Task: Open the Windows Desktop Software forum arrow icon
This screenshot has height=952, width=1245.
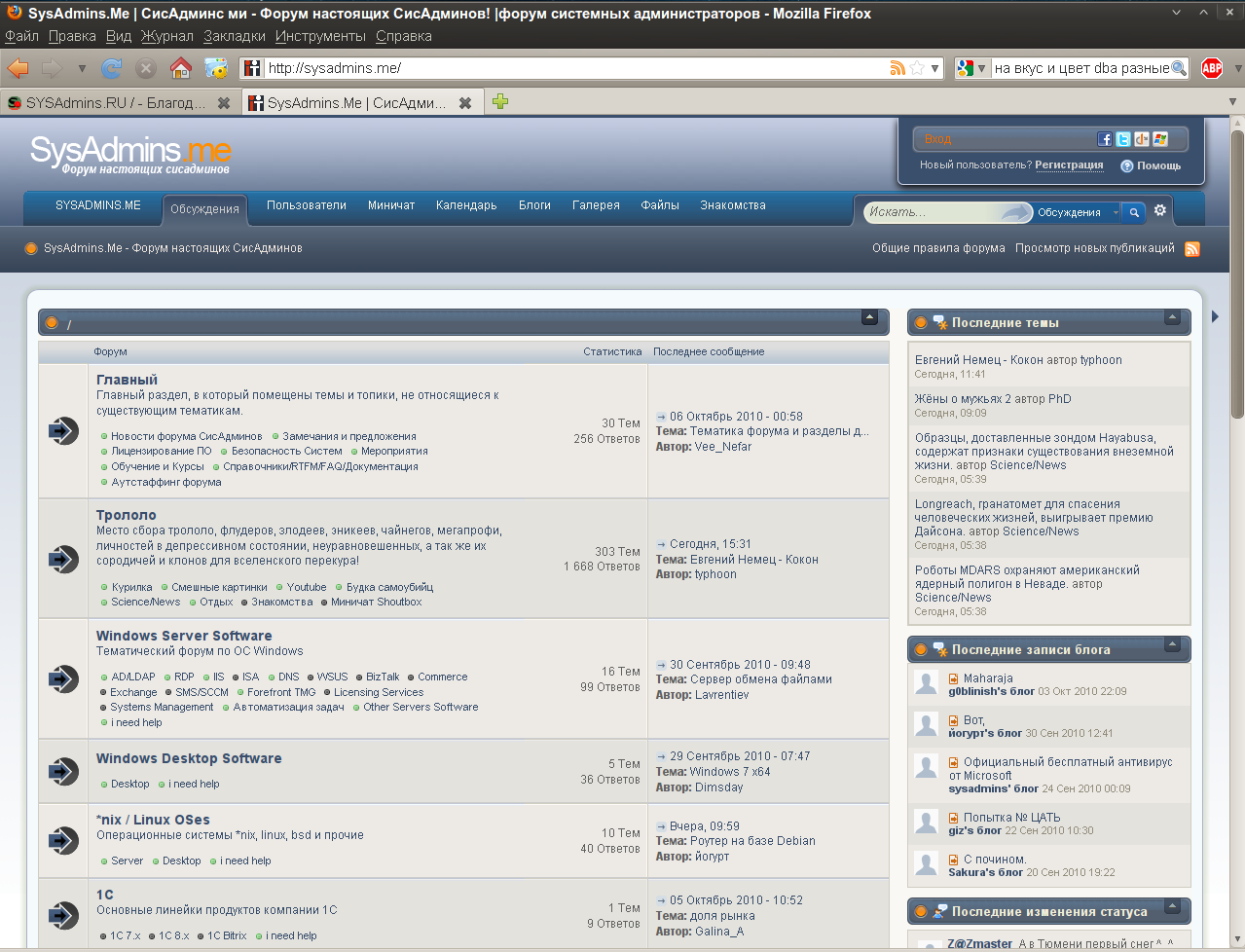Action: 63,771
